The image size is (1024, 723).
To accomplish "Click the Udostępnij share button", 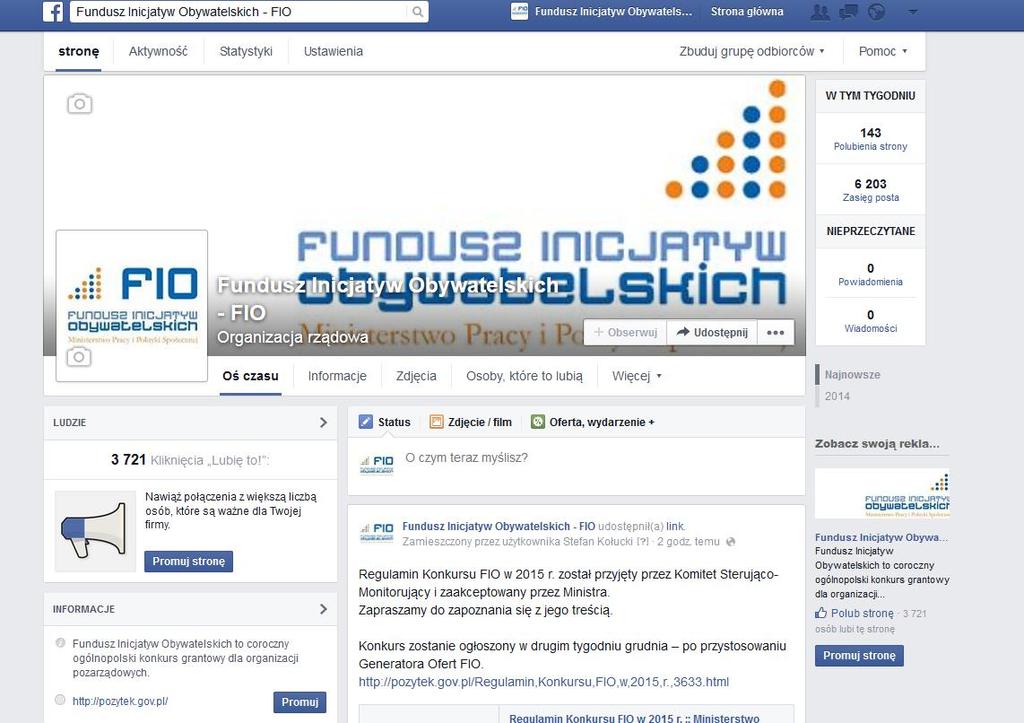I will coord(712,332).
